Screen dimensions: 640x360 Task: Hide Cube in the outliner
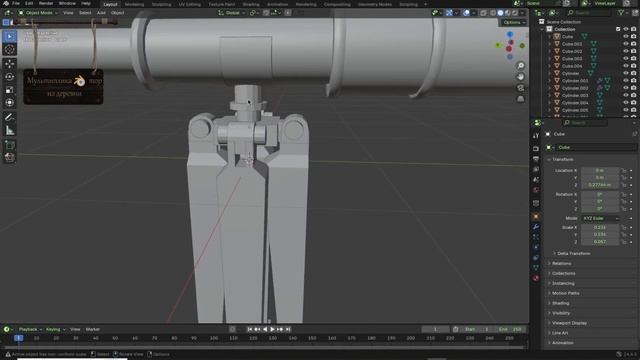[x=626, y=37]
